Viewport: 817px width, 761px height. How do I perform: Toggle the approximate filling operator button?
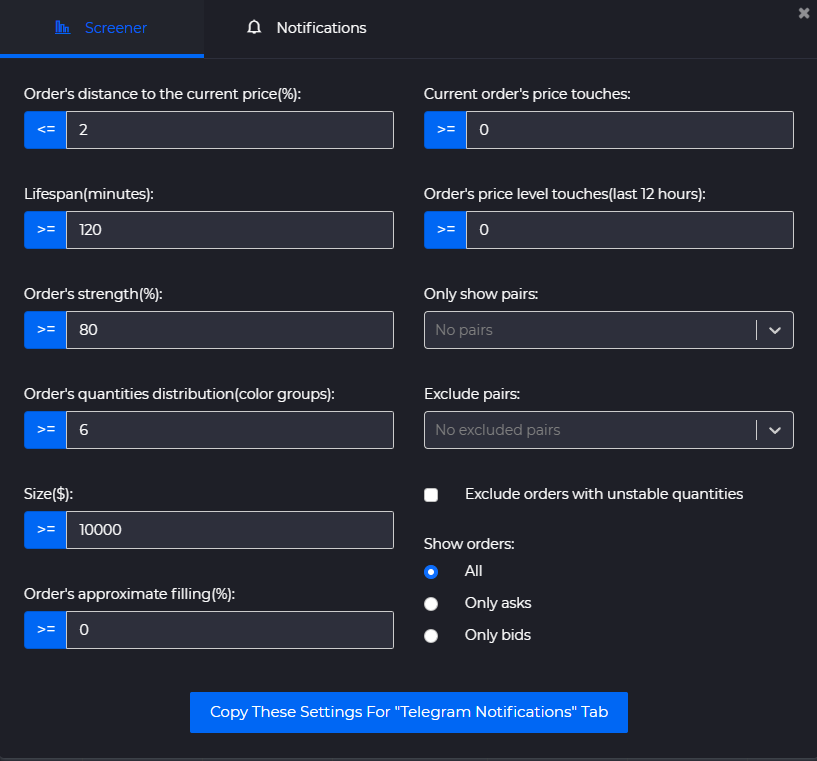45,630
